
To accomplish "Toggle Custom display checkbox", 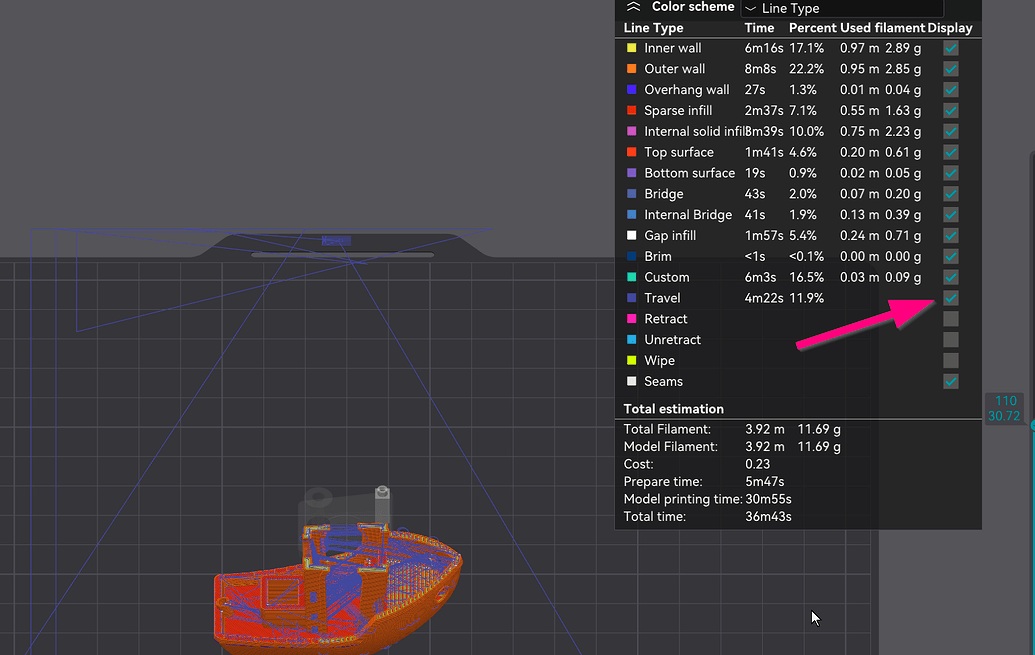I will coord(951,277).
